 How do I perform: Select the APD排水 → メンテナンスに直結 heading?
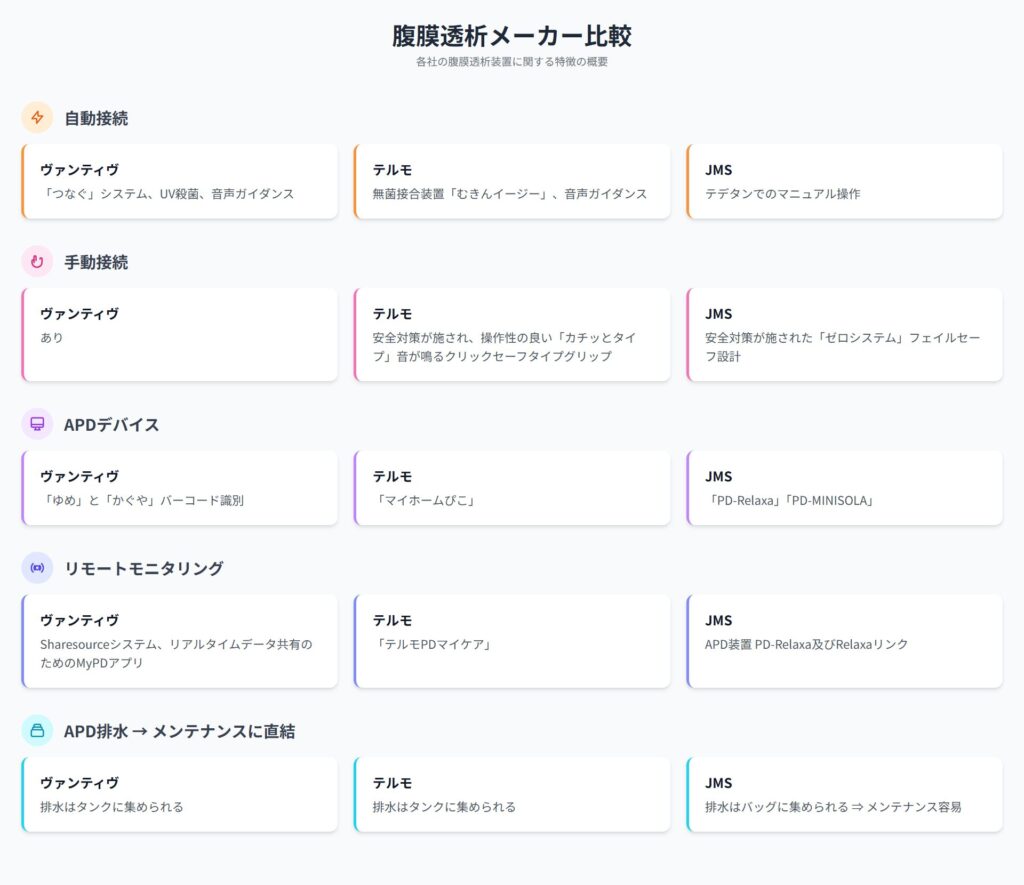tap(180, 731)
